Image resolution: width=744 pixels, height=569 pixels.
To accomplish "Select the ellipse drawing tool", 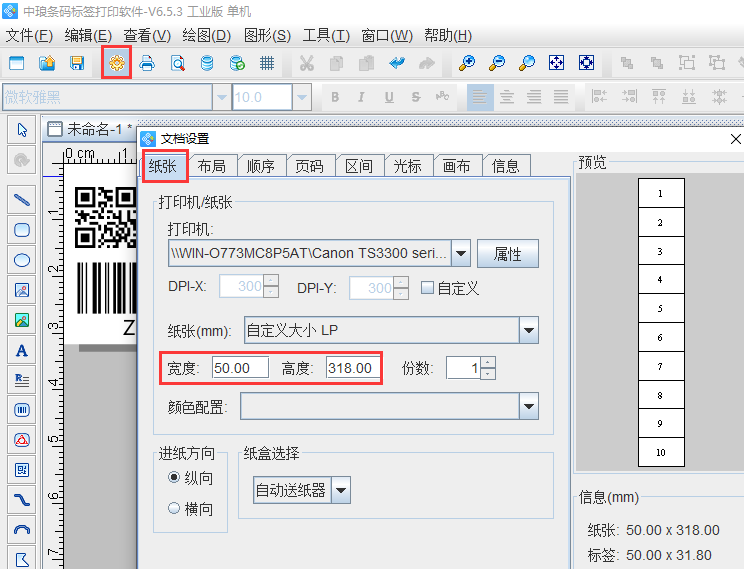I will pyautogui.click(x=21, y=260).
